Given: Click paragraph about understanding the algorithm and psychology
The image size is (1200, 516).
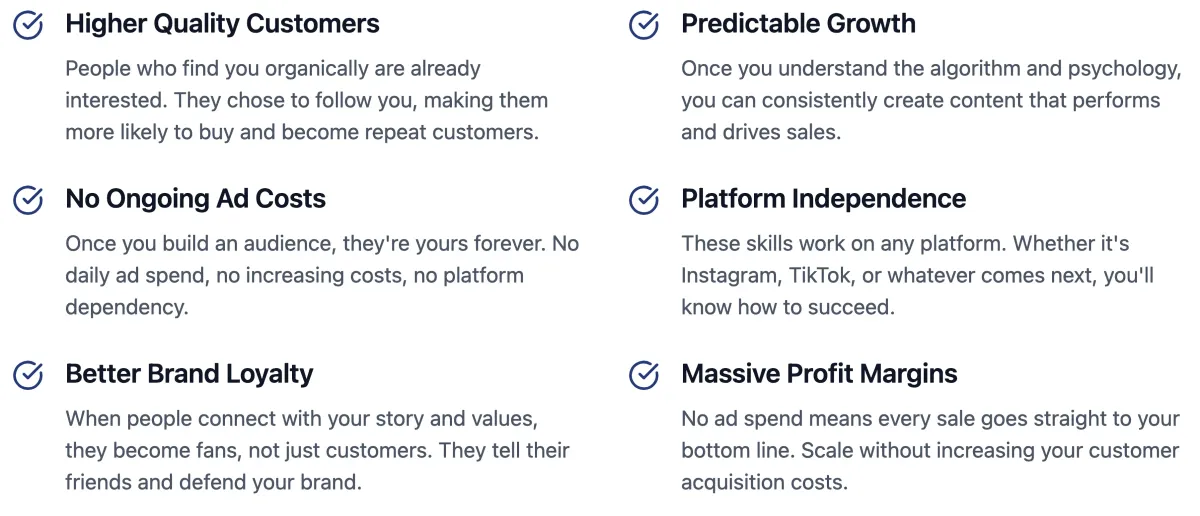Looking at the screenshot, I should click(x=931, y=101).
